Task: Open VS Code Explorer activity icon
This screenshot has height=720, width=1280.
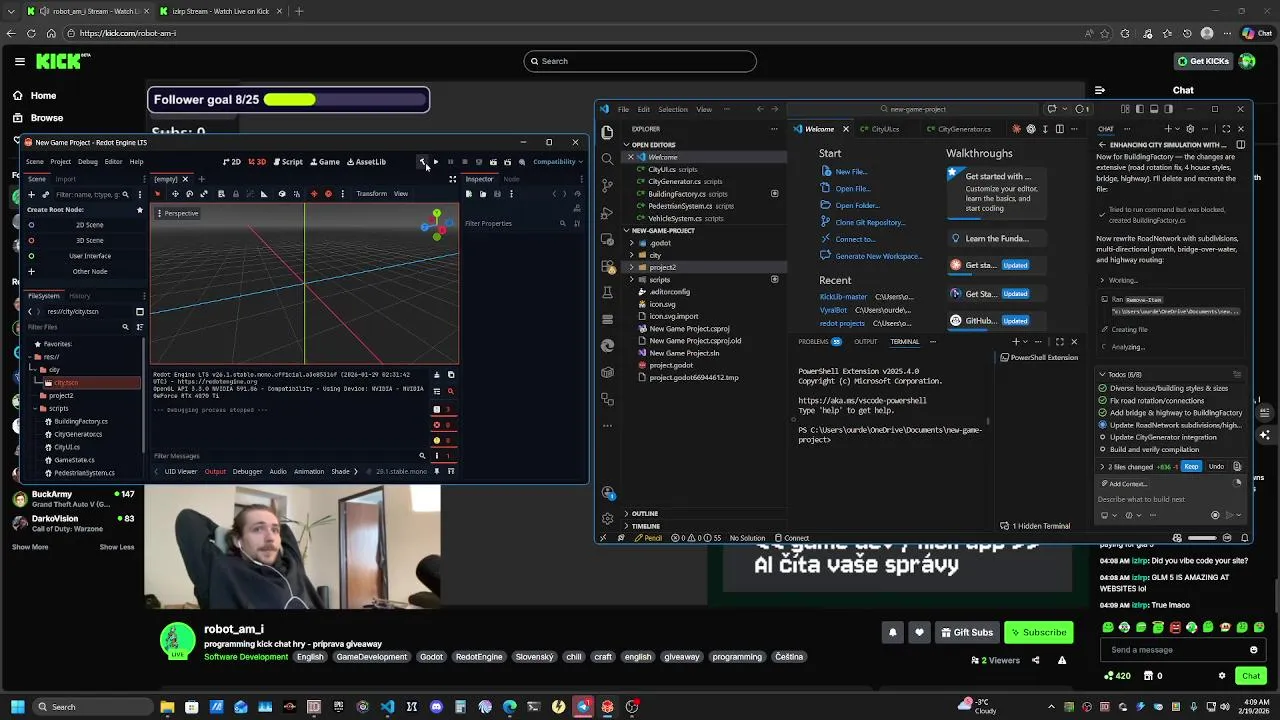Action: click(x=607, y=132)
